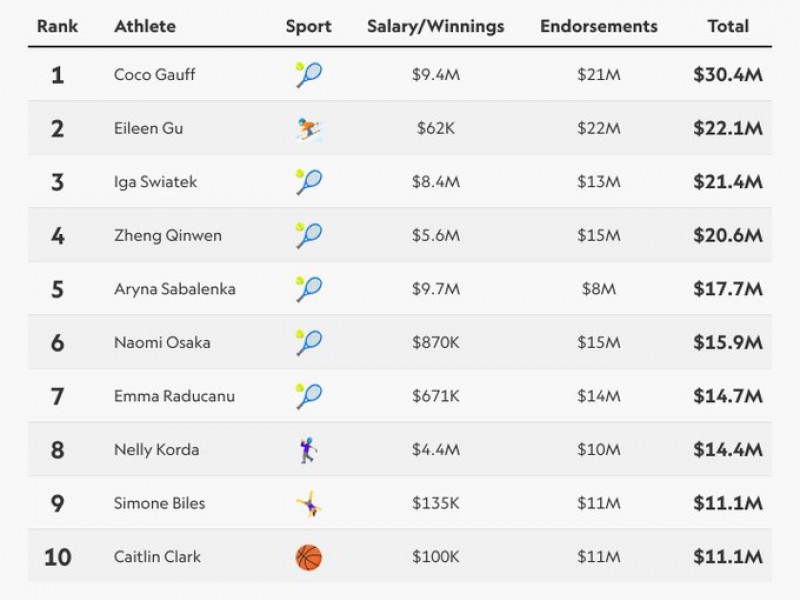Click the tennis icon next to Coco Gauff
The height and width of the screenshot is (600, 800).
[x=308, y=75]
